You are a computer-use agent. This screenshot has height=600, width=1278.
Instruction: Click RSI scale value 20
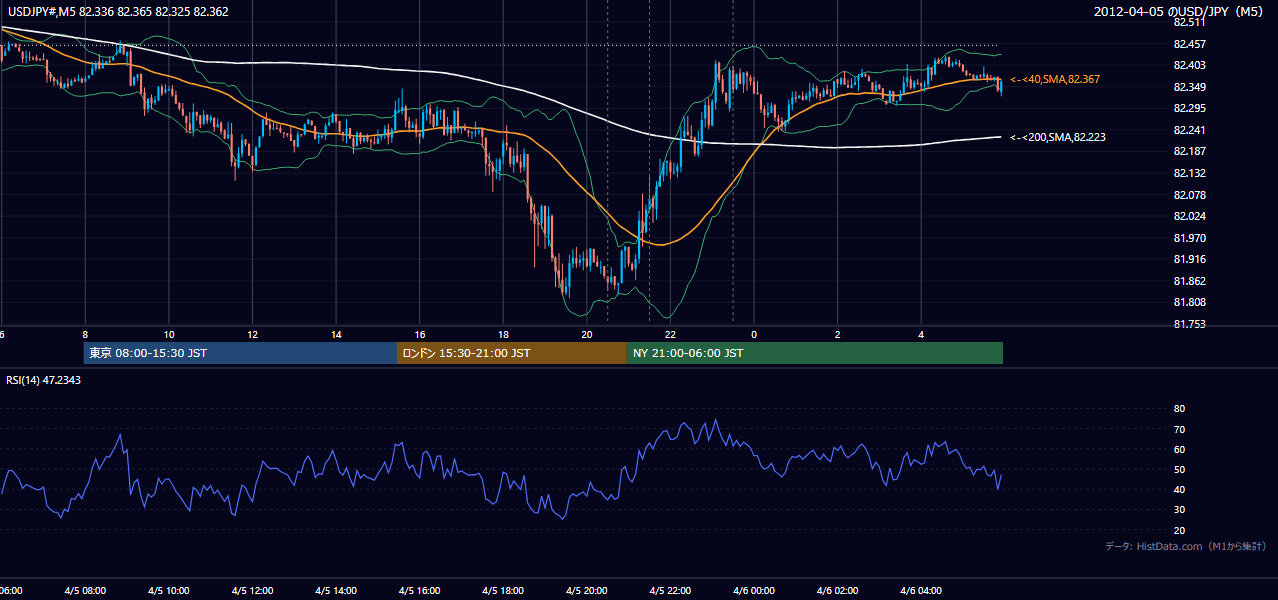[x=1180, y=530]
